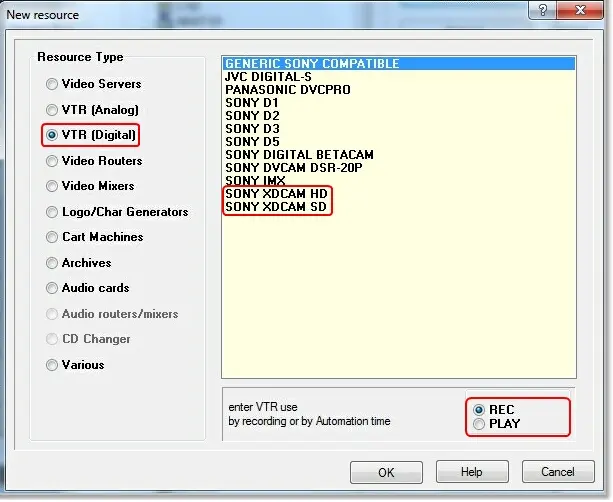Viewport: 613px width, 502px height.
Task: Cancel the New resource dialog
Action: [557, 472]
